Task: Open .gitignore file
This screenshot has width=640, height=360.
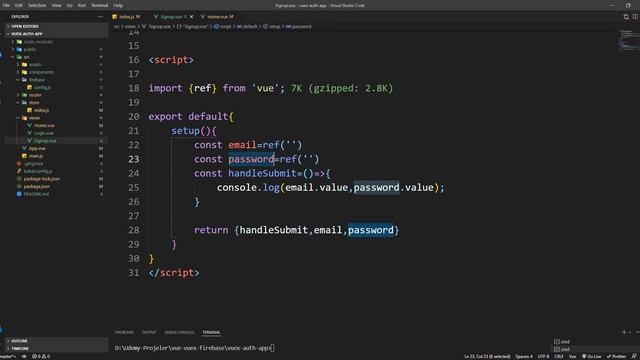Action: [33, 164]
